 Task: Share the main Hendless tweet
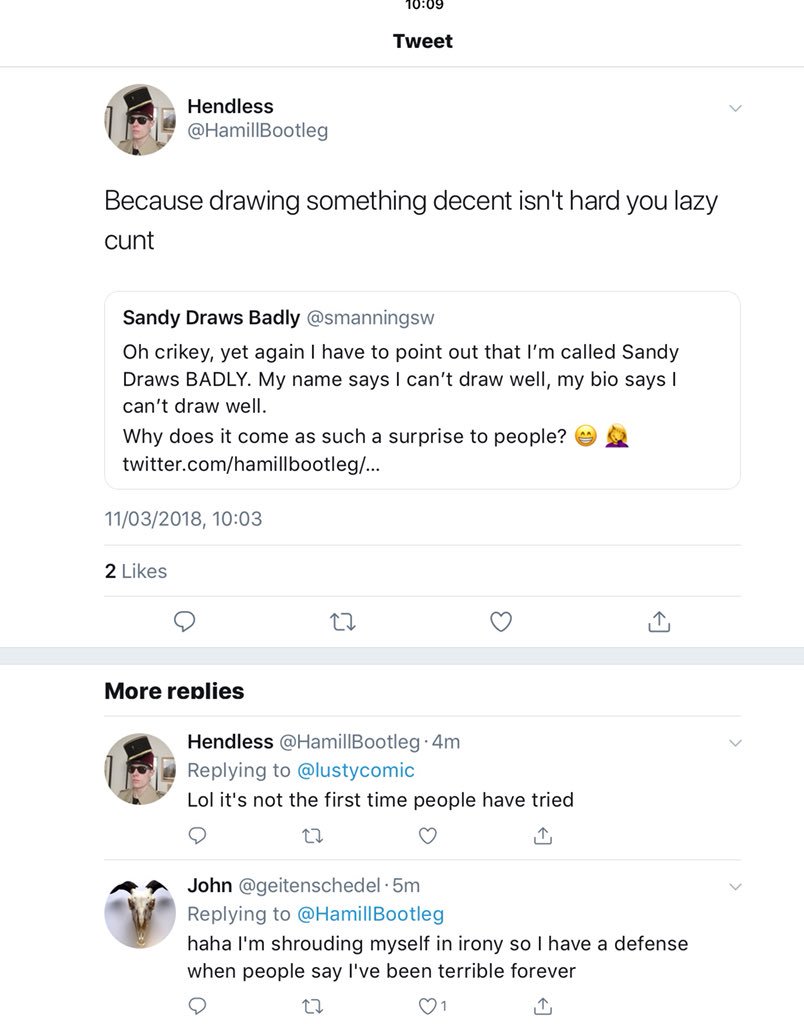[x=658, y=622]
